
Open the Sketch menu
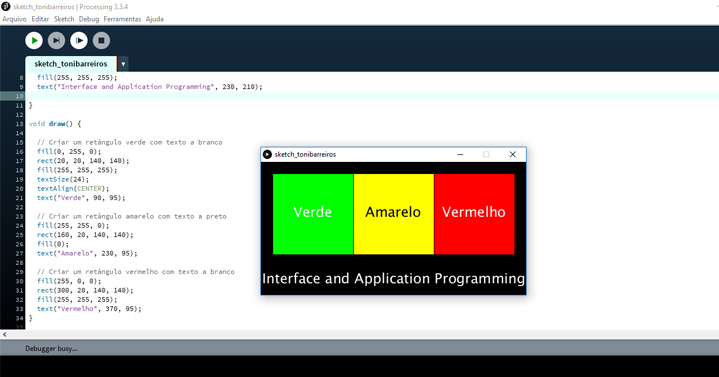click(x=64, y=19)
